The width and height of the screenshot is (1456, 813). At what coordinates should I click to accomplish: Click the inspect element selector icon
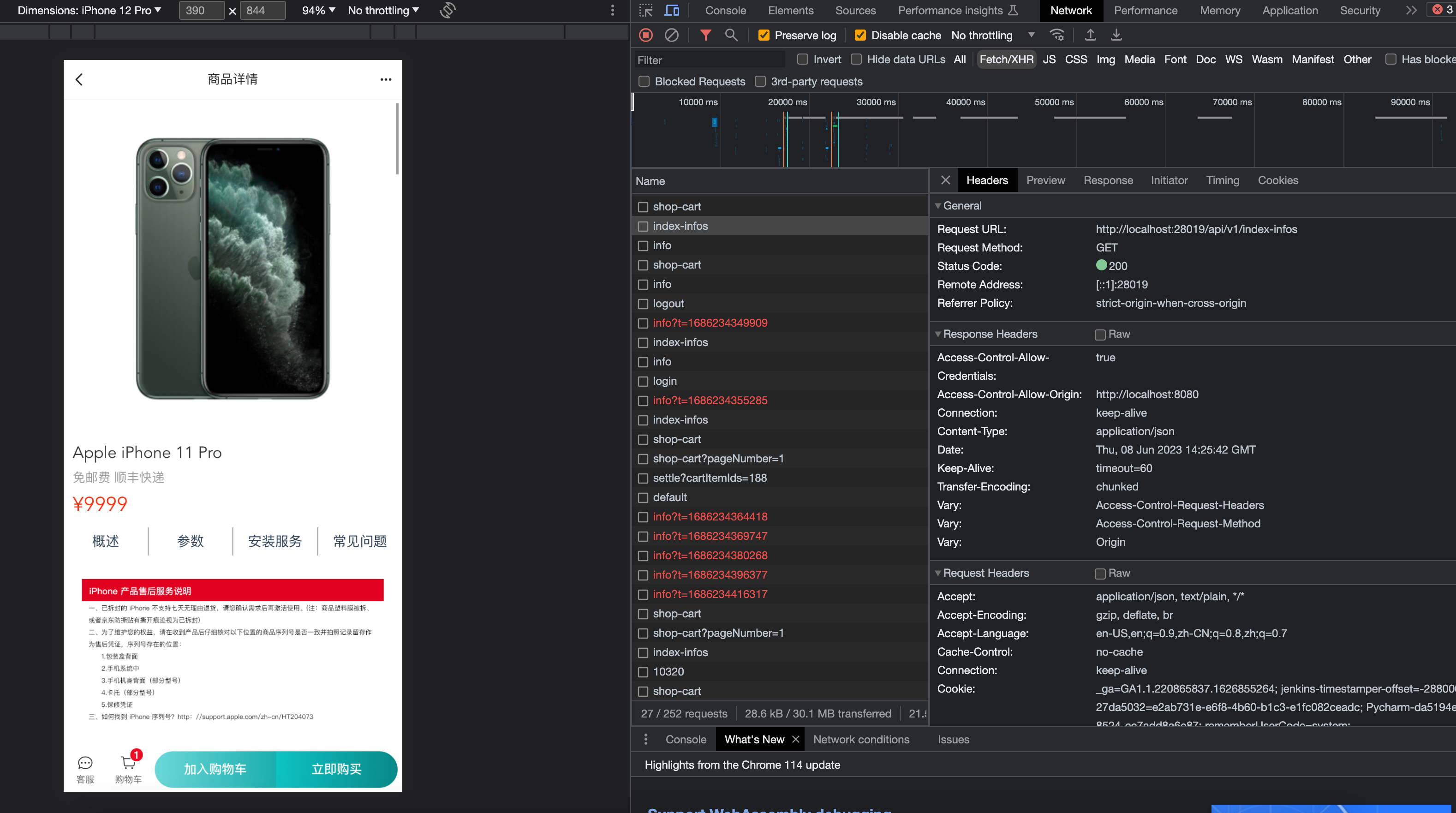coord(646,10)
